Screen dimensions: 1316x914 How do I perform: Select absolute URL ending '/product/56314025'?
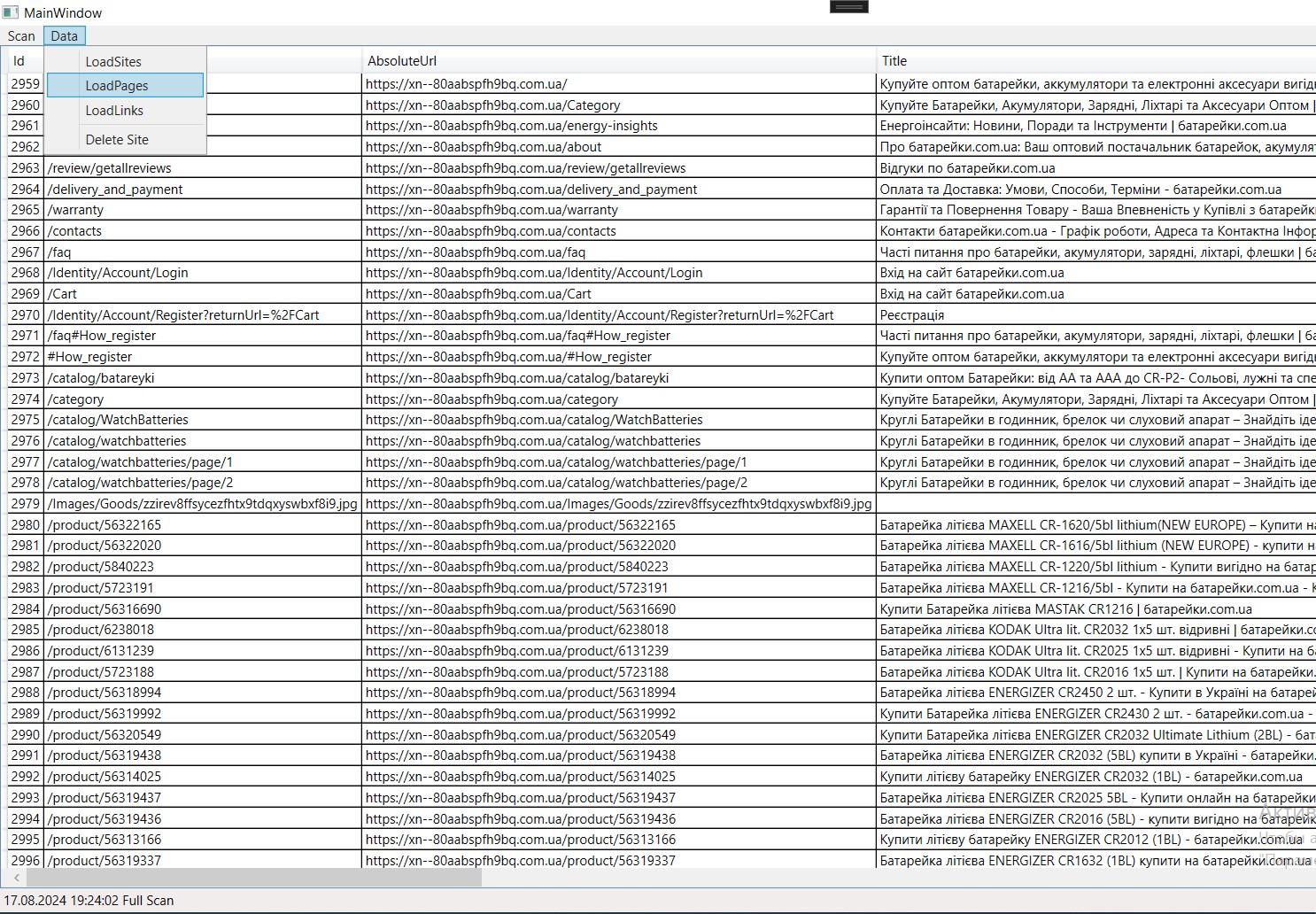[618, 777]
